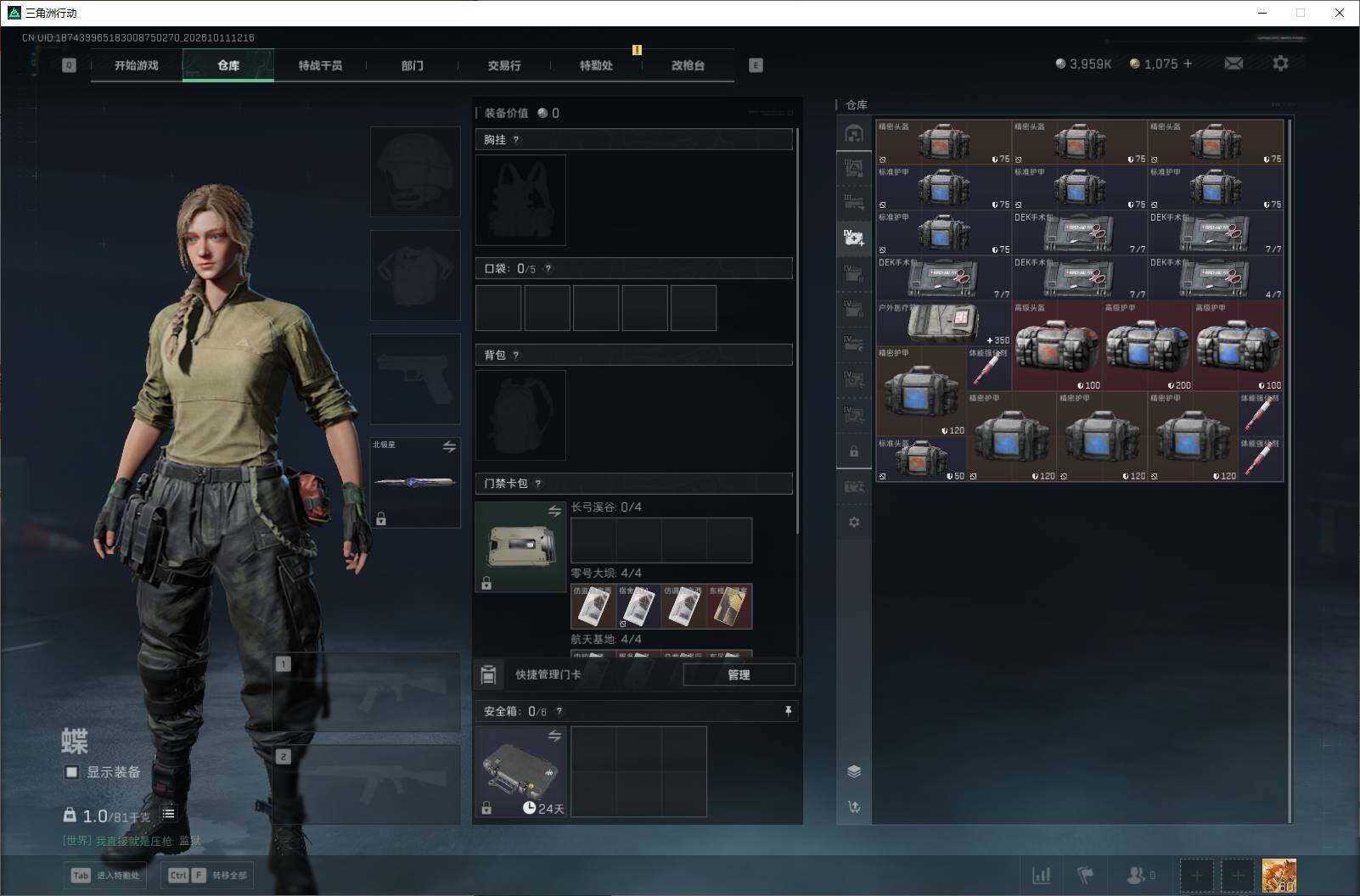The image size is (1360, 896).
Task: Open the statistics chart icon in bottom bar
Action: tap(1041, 875)
